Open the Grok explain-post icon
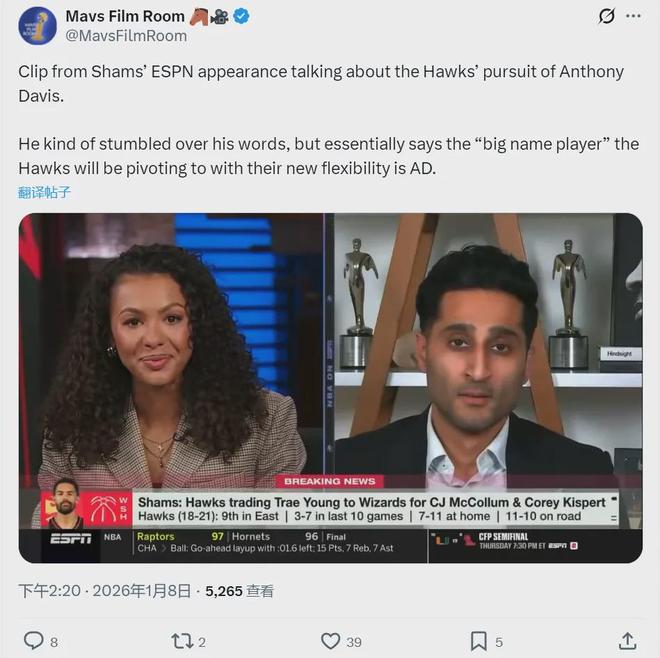This screenshot has width=660, height=658. click(x=606, y=16)
